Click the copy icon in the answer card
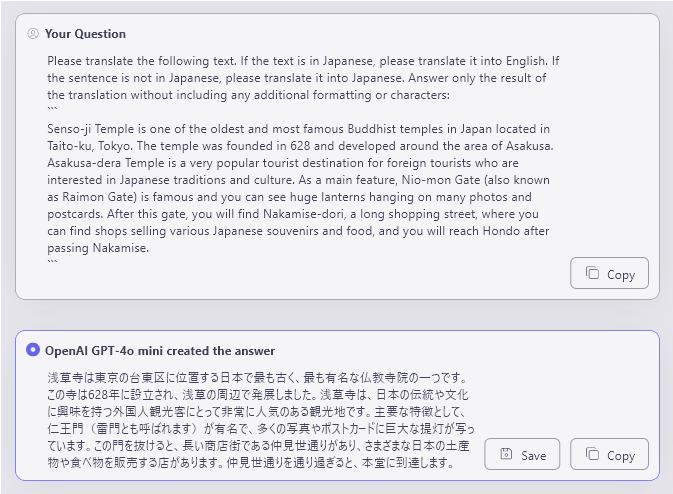 (x=592, y=455)
